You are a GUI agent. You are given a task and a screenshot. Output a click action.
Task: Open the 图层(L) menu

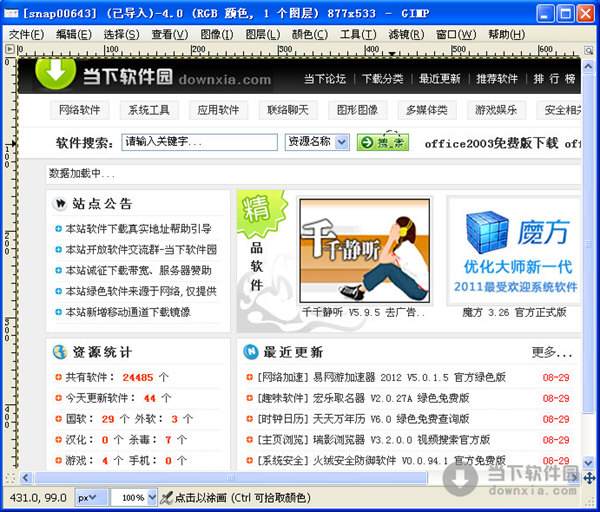pyautogui.click(x=262, y=35)
